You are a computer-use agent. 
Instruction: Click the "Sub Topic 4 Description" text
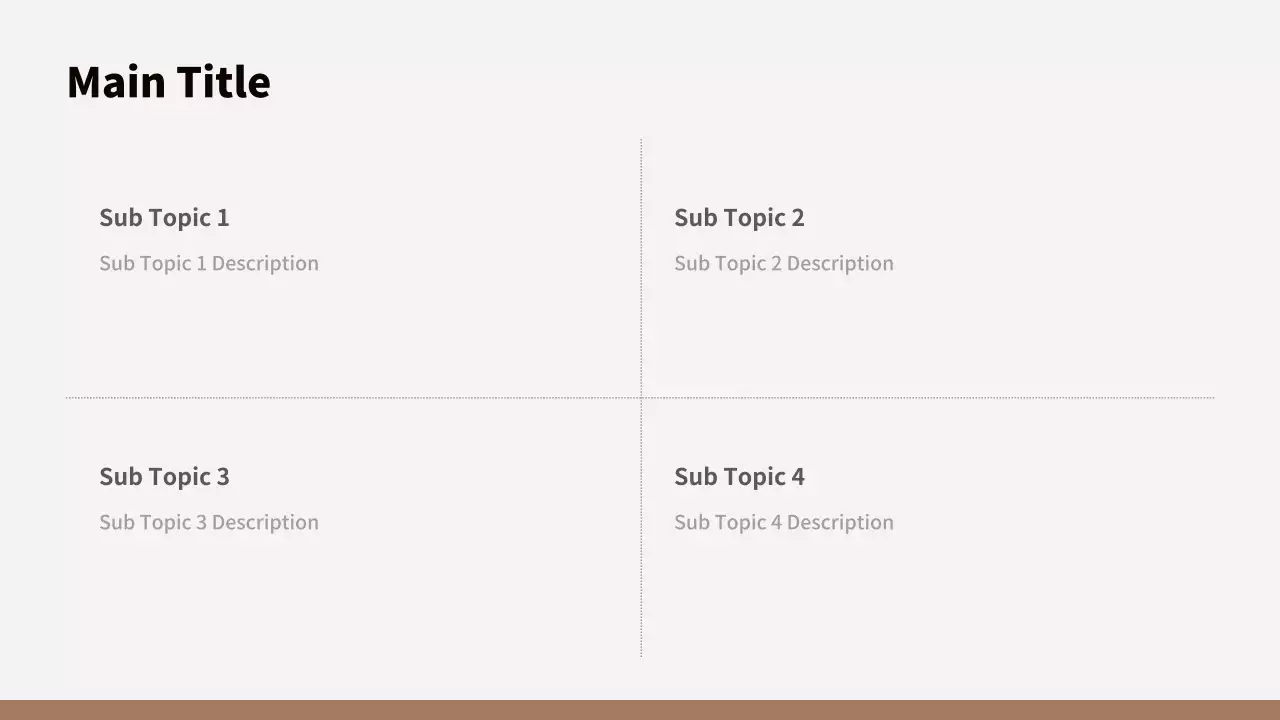[x=784, y=523]
